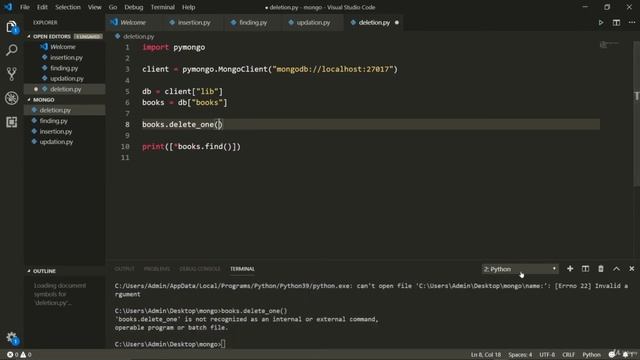Image resolution: width=640 pixels, height=360 pixels.
Task: Open the Manage settings gear
Action: click(x=11, y=338)
